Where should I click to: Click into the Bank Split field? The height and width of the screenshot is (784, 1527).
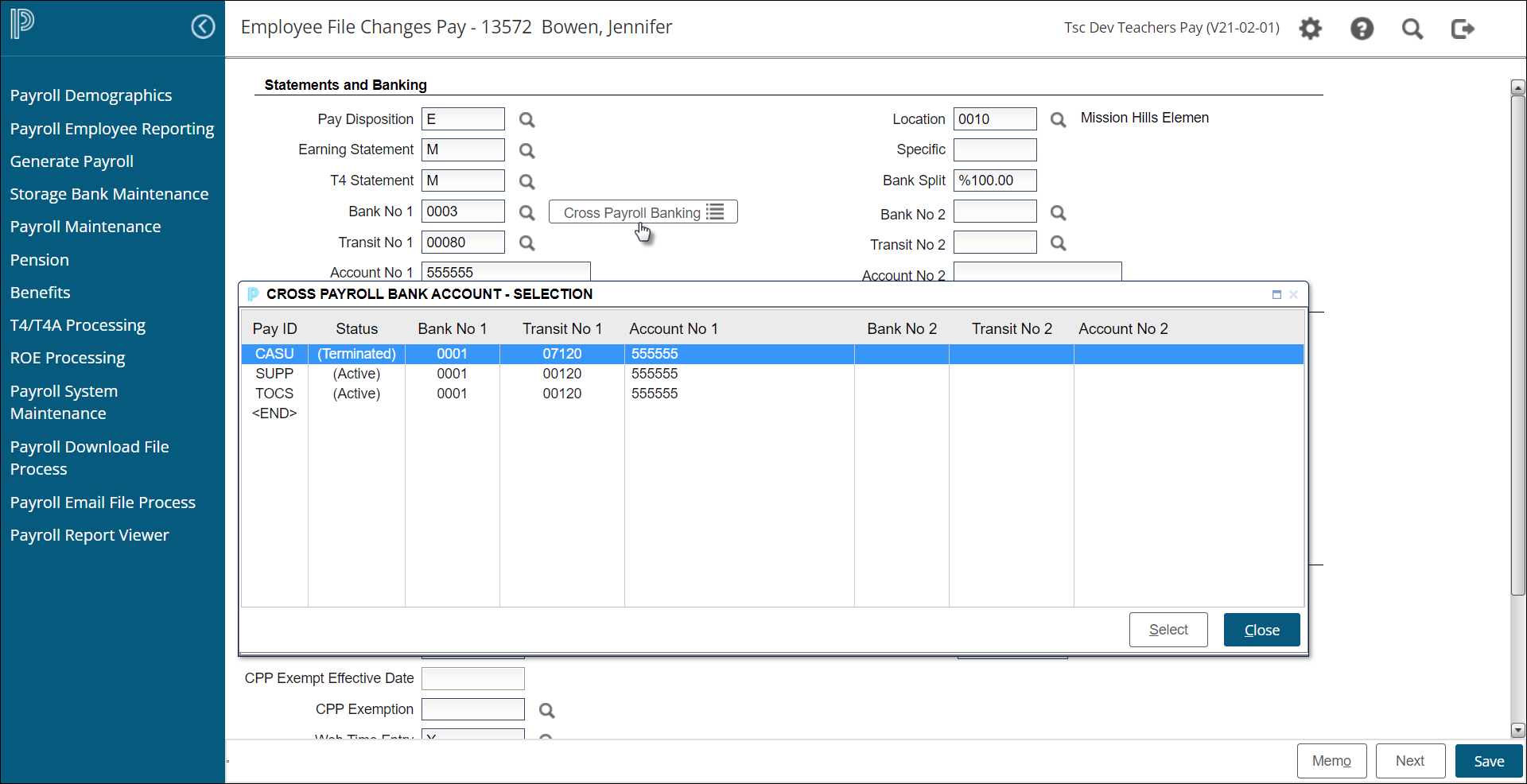click(994, 180)
